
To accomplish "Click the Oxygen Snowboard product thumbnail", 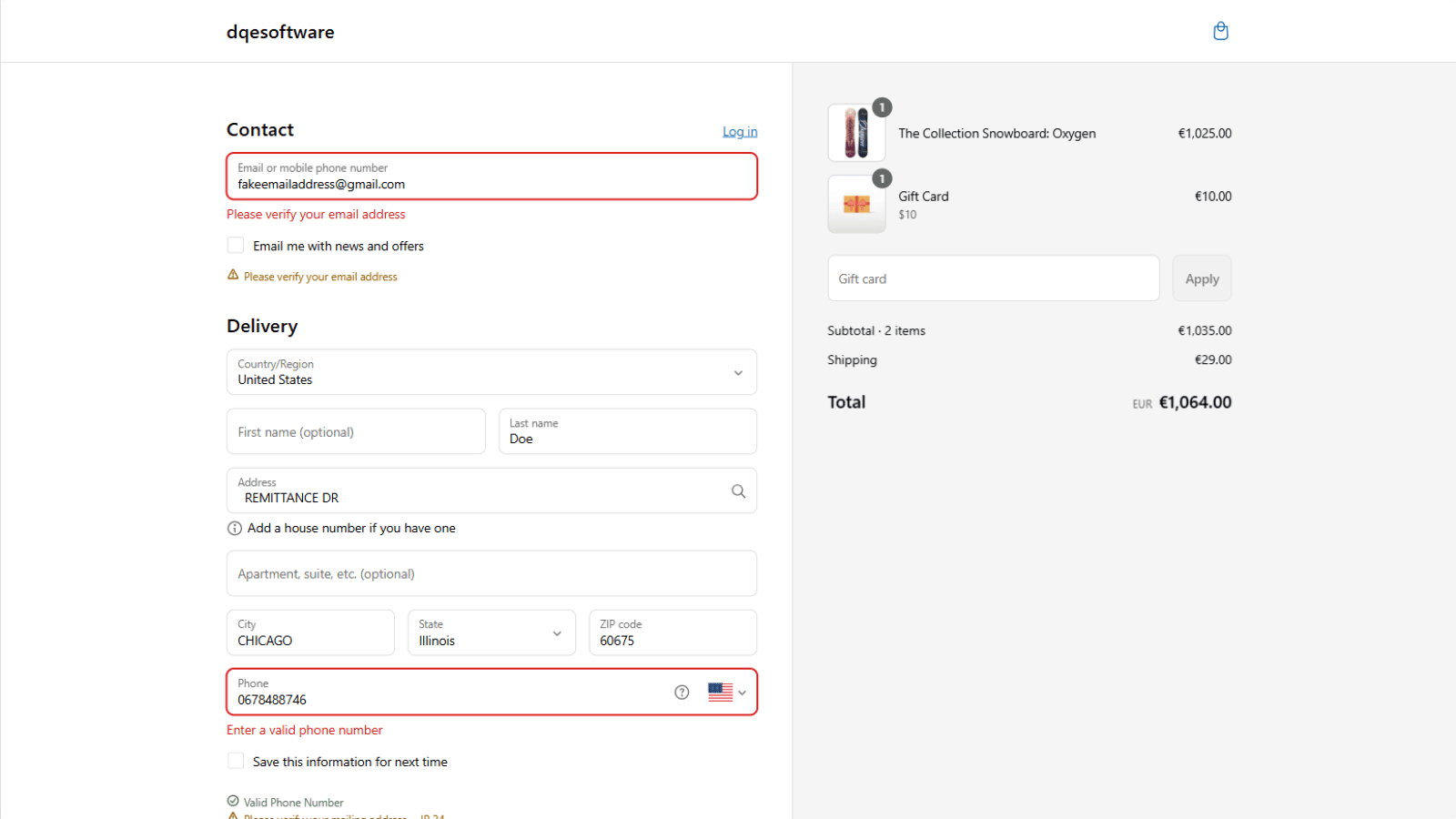I will (856, 133).
